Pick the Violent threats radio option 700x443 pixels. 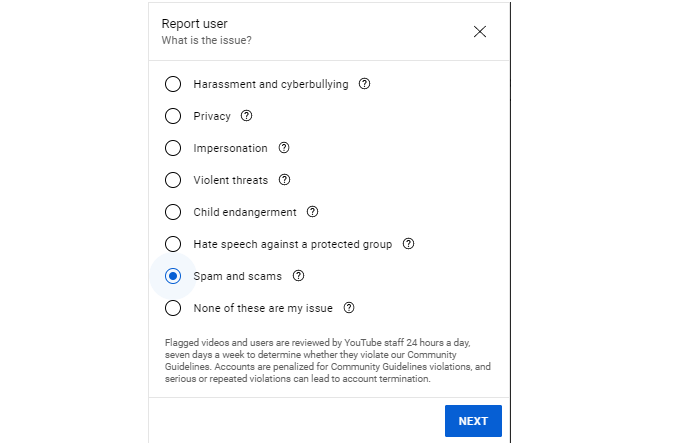click(173, 180)
